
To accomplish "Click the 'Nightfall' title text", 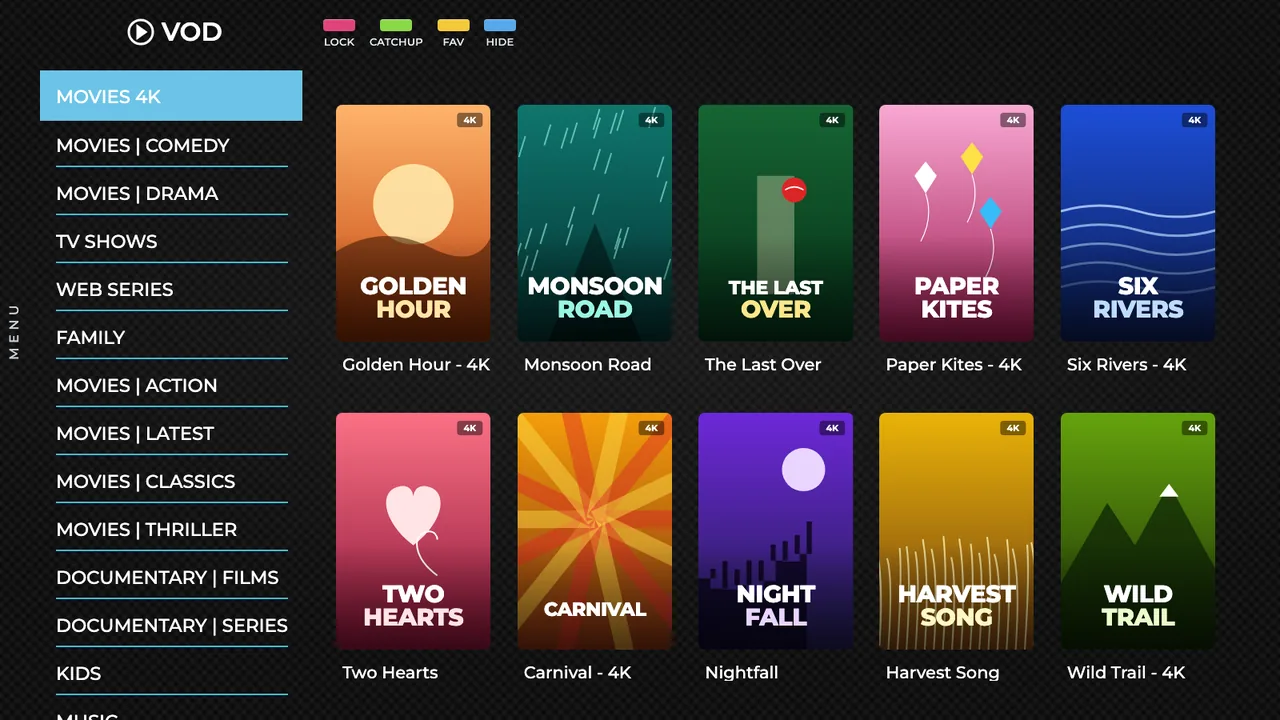I will point(741,673).
